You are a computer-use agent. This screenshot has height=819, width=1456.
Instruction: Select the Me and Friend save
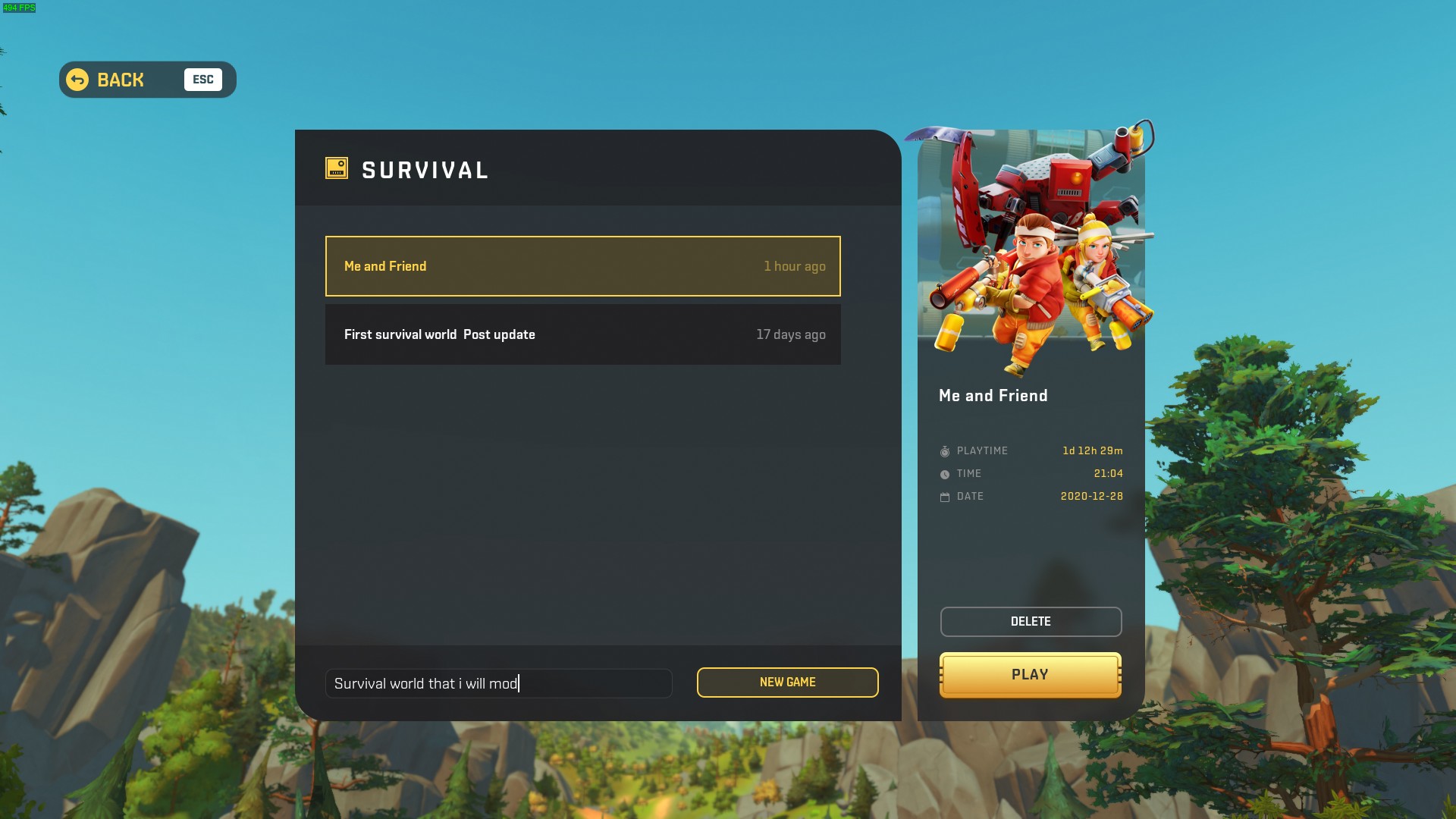tap(582, 266)
